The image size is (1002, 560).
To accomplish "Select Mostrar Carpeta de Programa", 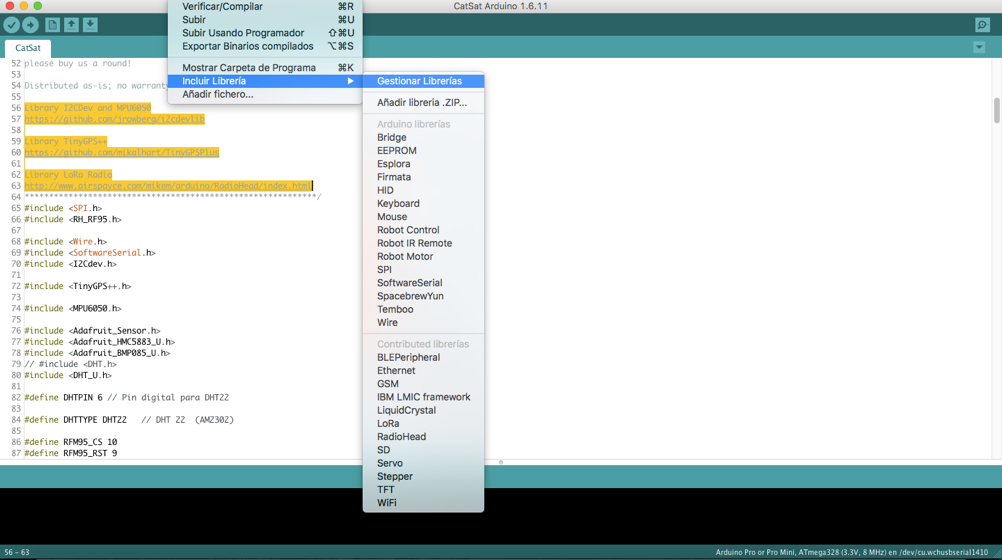I will (x=265, y=68).
